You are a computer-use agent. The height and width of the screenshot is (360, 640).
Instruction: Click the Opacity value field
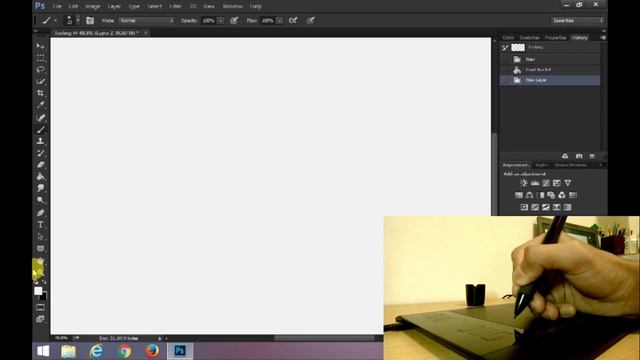tap(209, 20)
